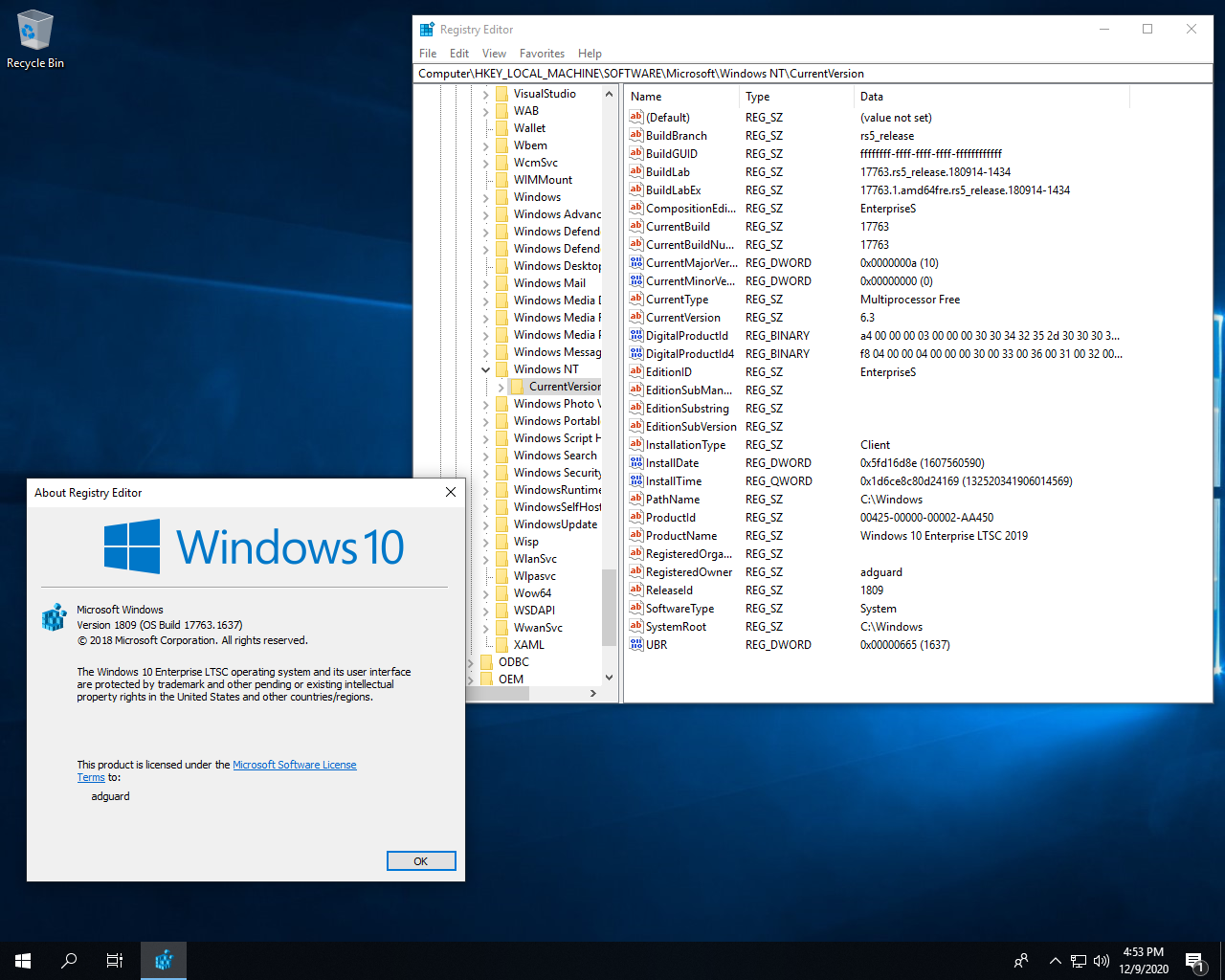Select the InstallTime QWORD value icon
Viewport: 1225px width, 980px height.
636,480
